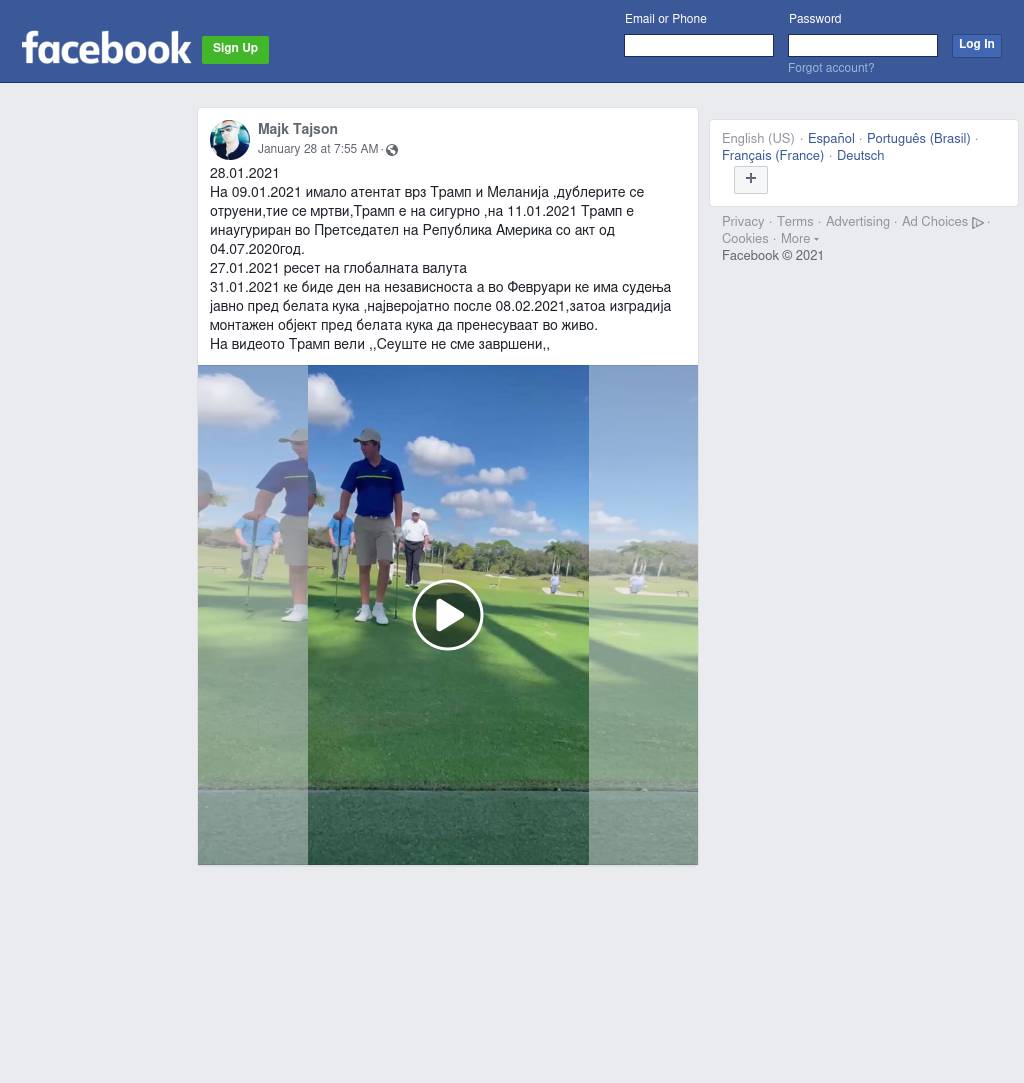
Task: Open Majk Tajson profile name link
Action: 298,129
